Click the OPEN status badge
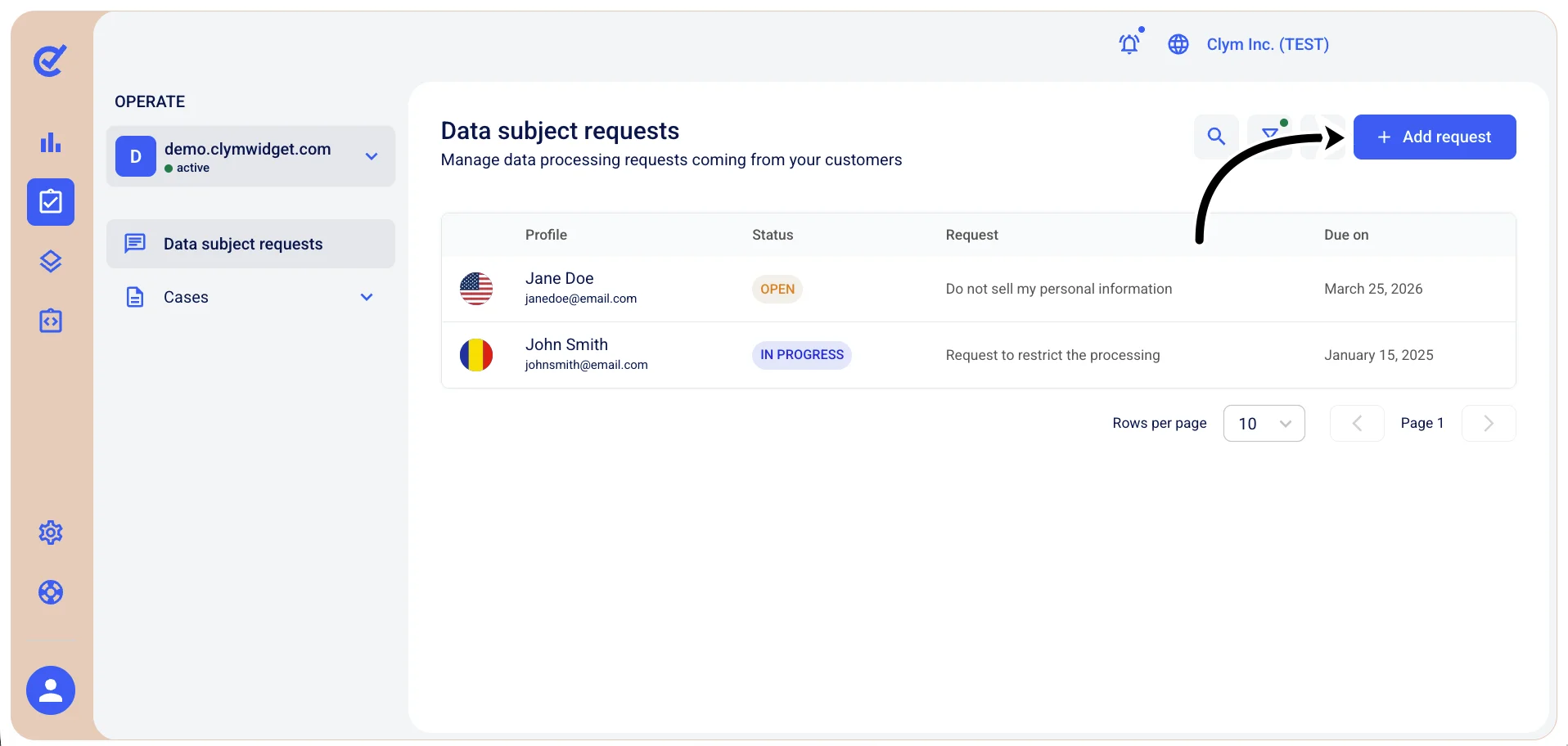Image resolution: width=1568 pixels, height=746 pixels. click(x=777, y=289)
